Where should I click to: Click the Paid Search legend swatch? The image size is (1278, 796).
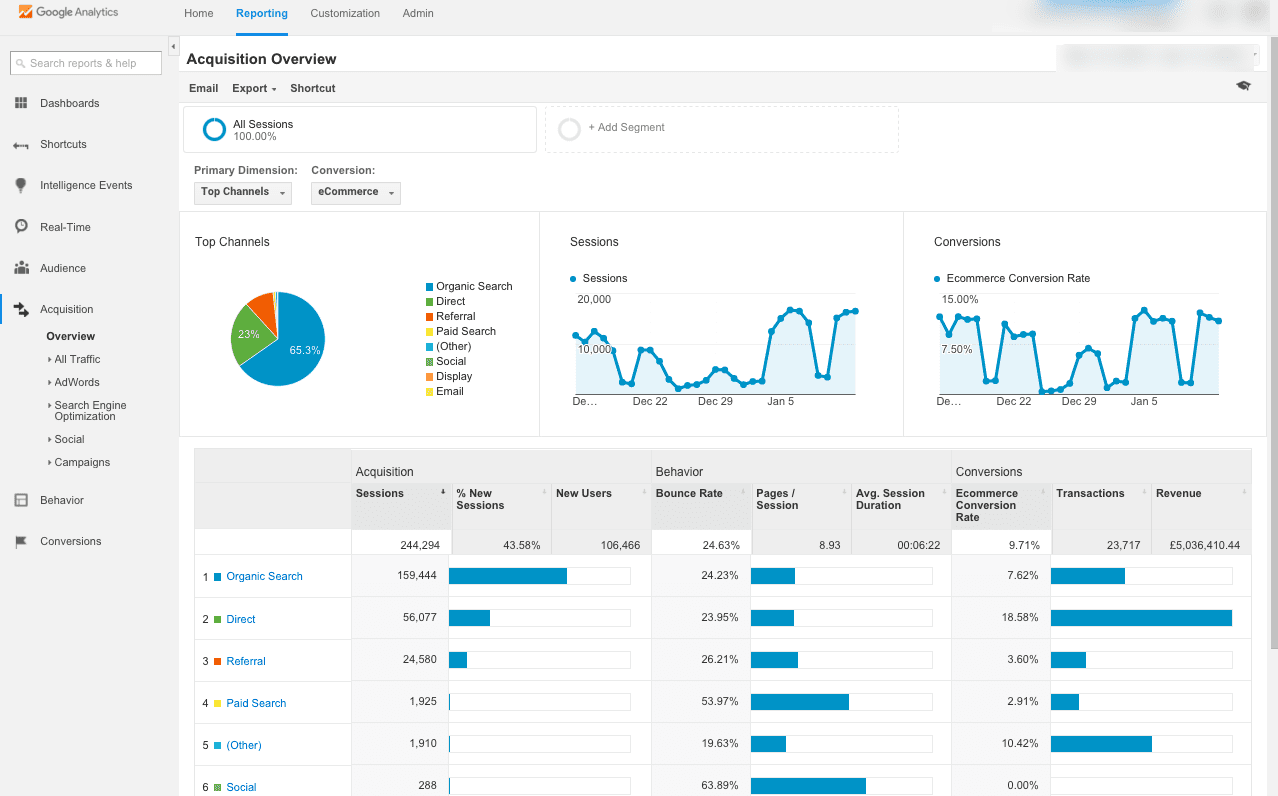coord(429,331)
